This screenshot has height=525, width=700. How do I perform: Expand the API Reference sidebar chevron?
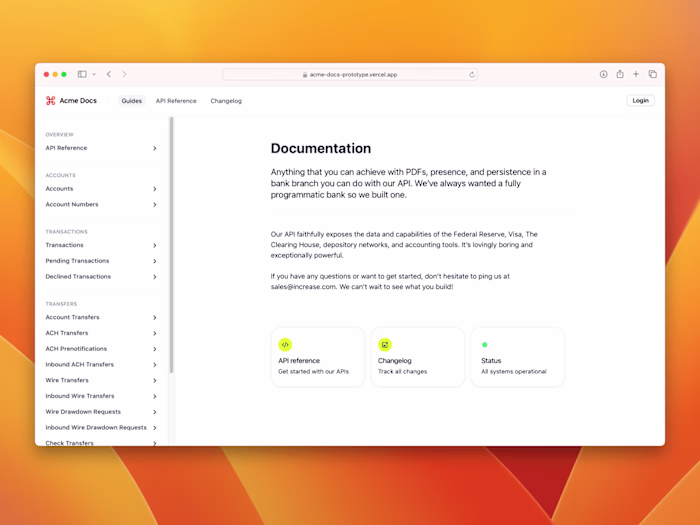(x=154, y=148)
